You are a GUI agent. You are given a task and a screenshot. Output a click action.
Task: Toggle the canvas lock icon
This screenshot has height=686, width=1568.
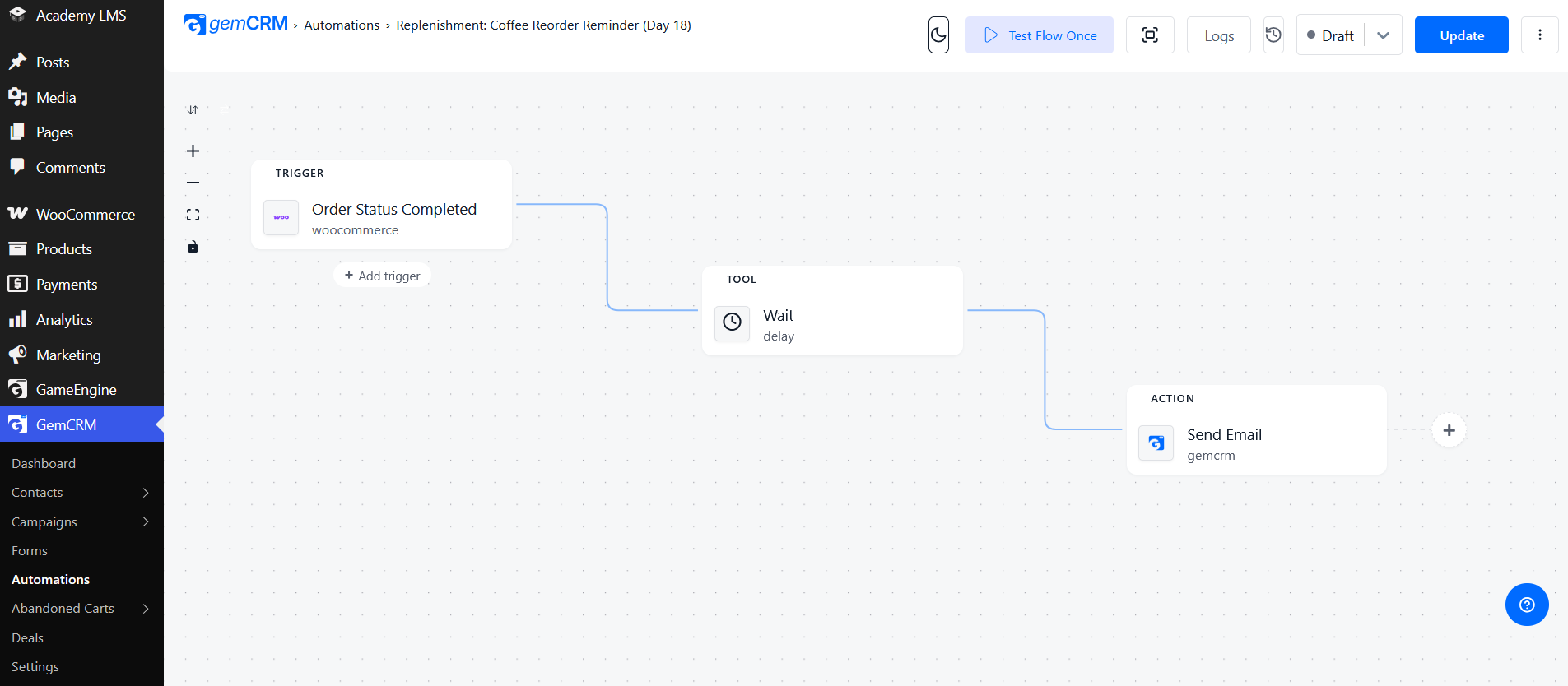pos(193,247)
